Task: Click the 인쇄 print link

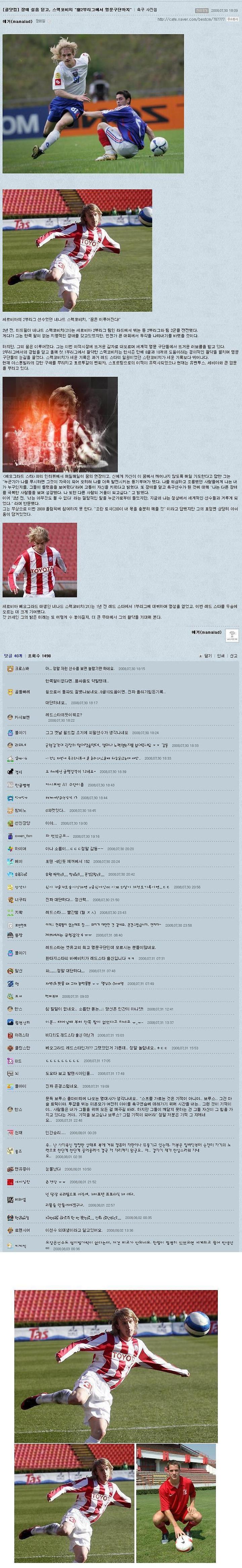Action: [x=220, y=655]
